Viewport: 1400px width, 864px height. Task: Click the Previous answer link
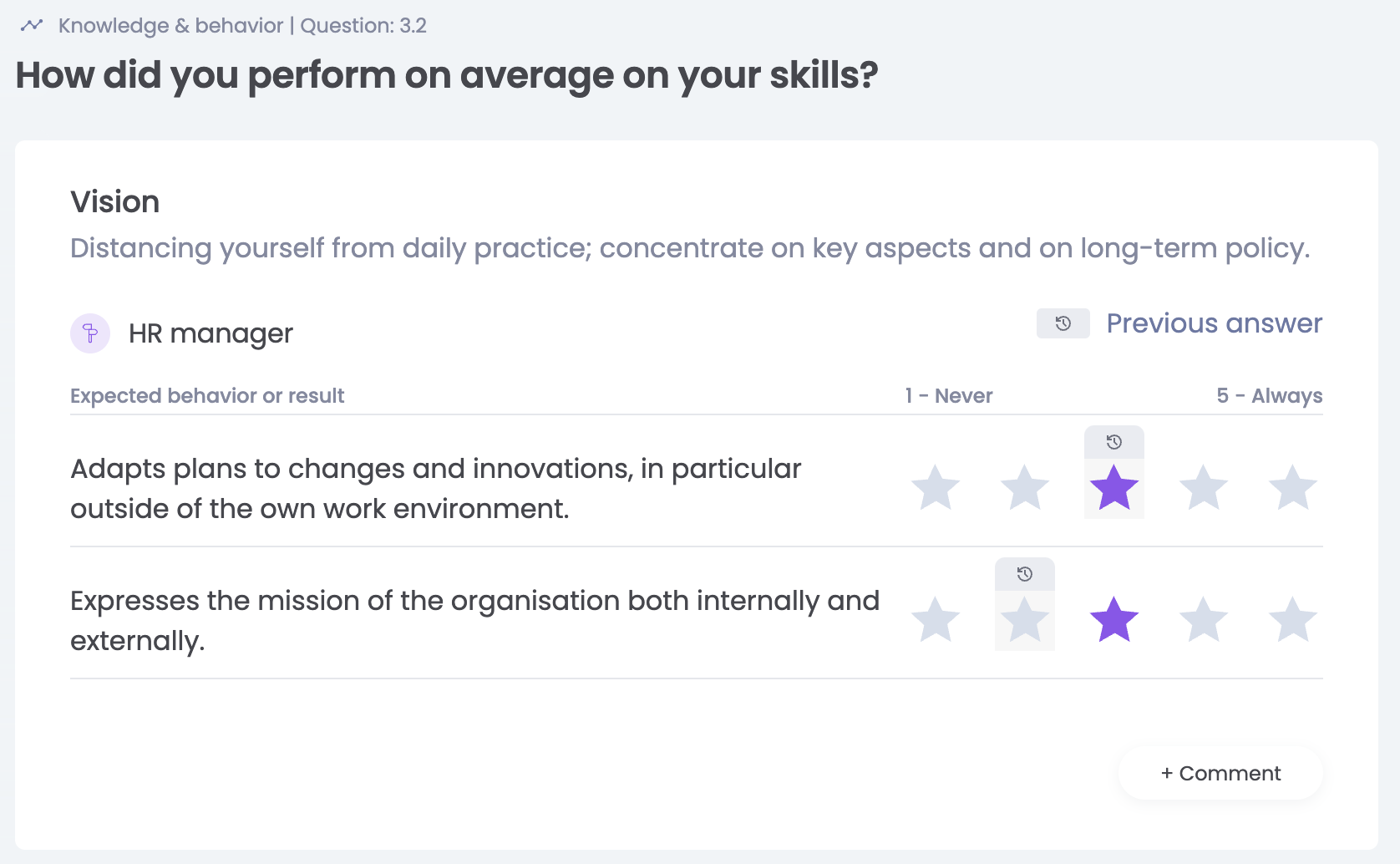point(1214,323)
